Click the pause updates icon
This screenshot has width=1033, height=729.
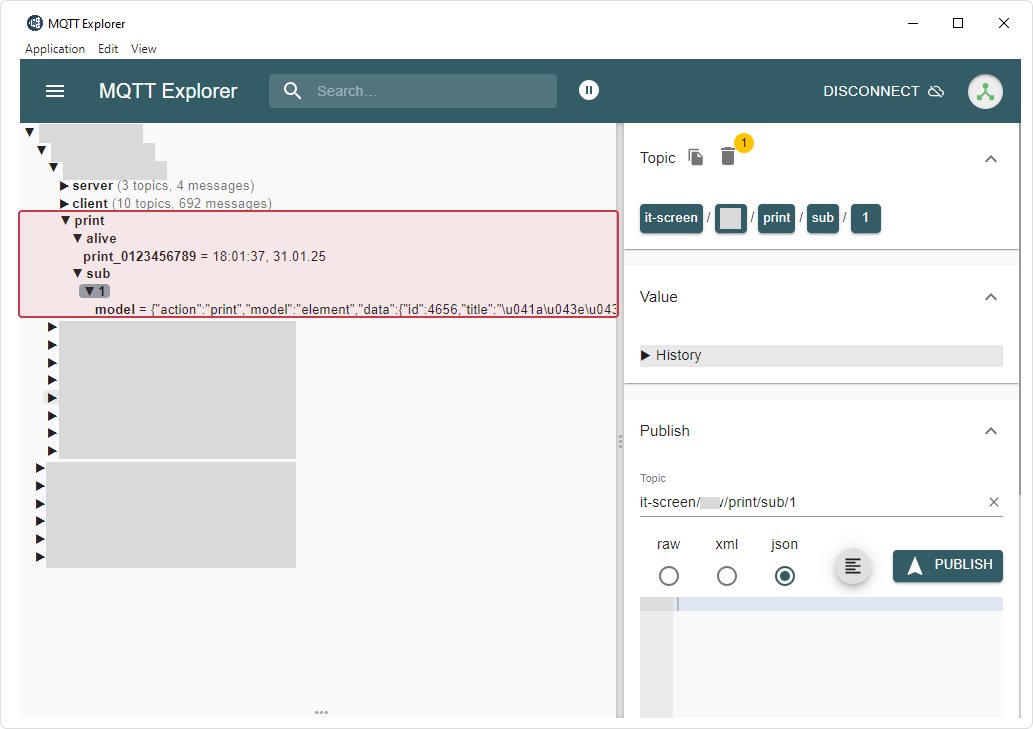pos(589,91)
